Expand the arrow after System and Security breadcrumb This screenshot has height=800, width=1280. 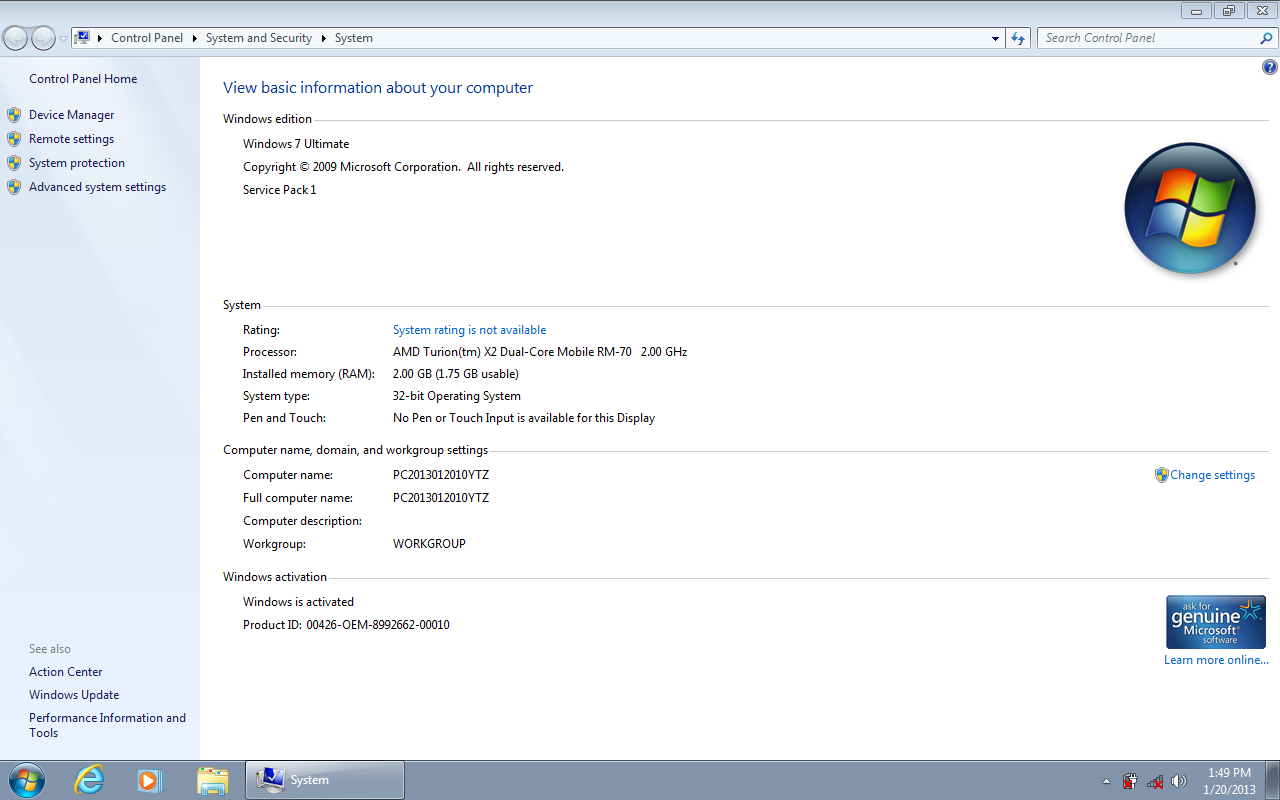tap(323, 38)
